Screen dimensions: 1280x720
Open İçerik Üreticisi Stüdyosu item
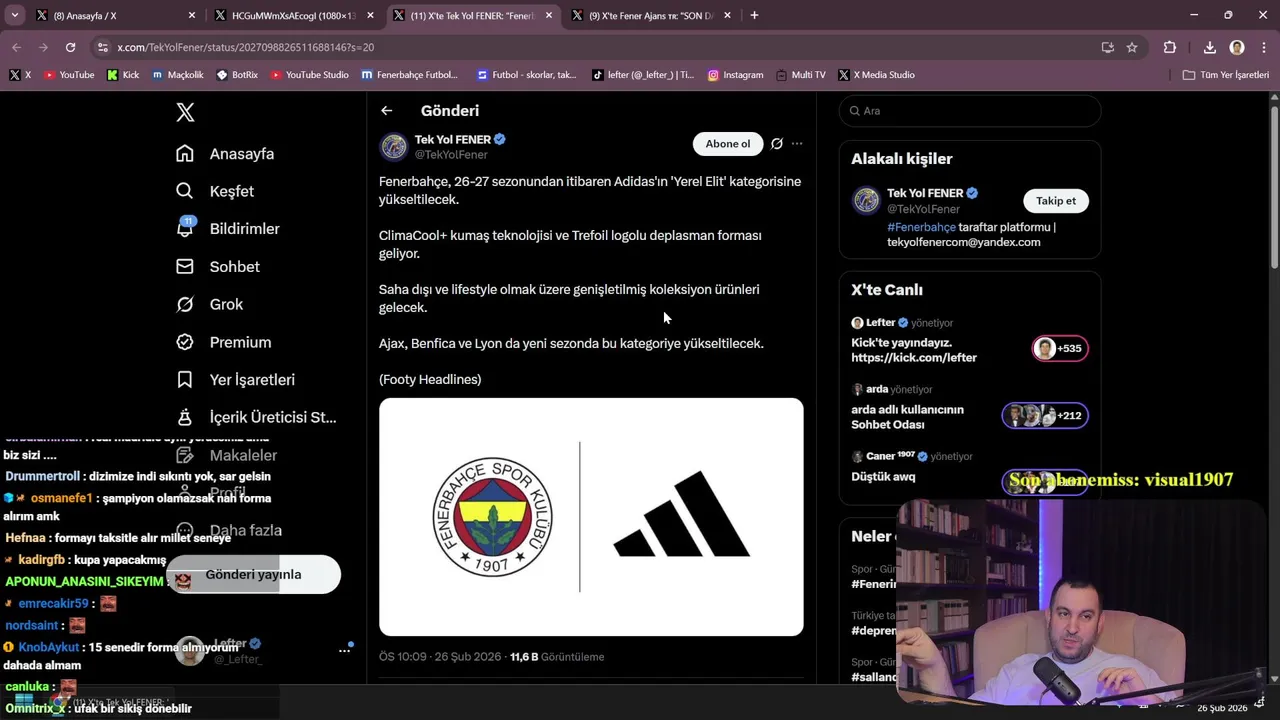256,417
